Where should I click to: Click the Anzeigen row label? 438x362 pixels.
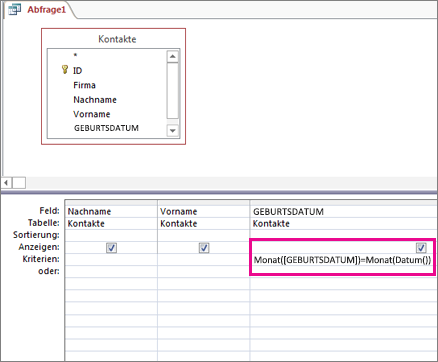(x=39, y=247)
